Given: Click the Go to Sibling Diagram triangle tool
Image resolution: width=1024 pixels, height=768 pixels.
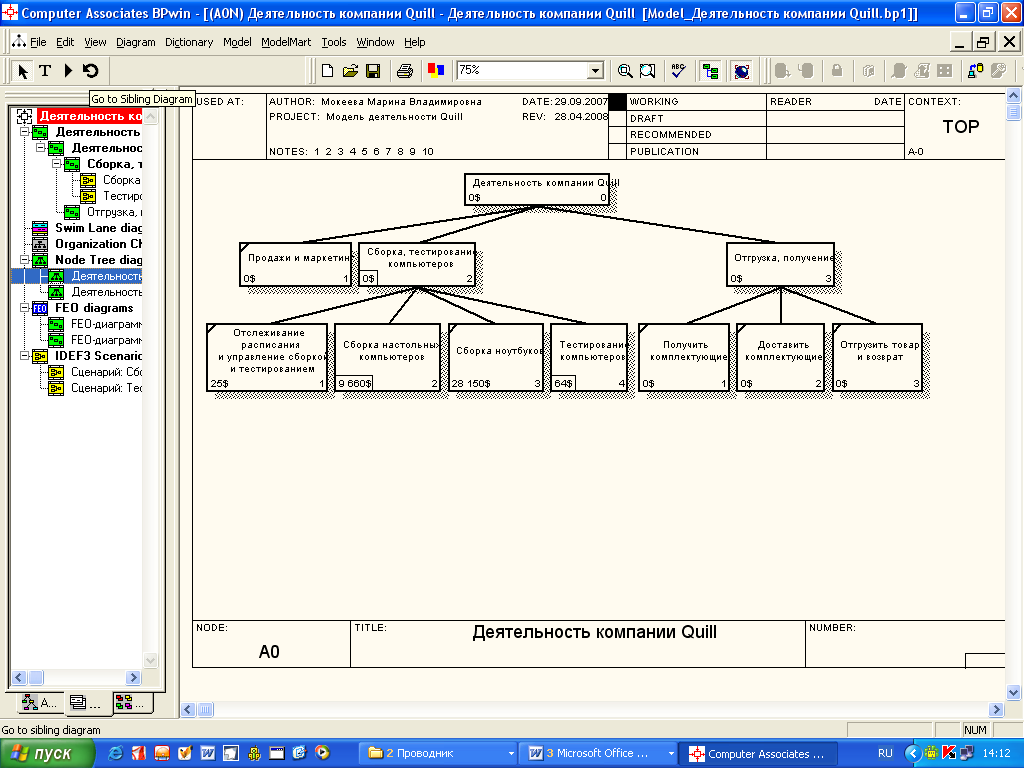Looking at the screenshot, I should pos(68,71).
